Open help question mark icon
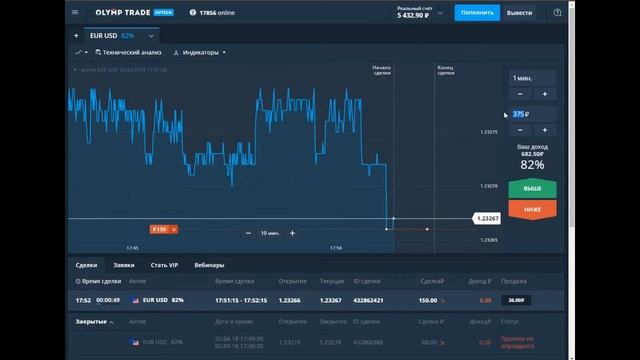 [557, 13]
